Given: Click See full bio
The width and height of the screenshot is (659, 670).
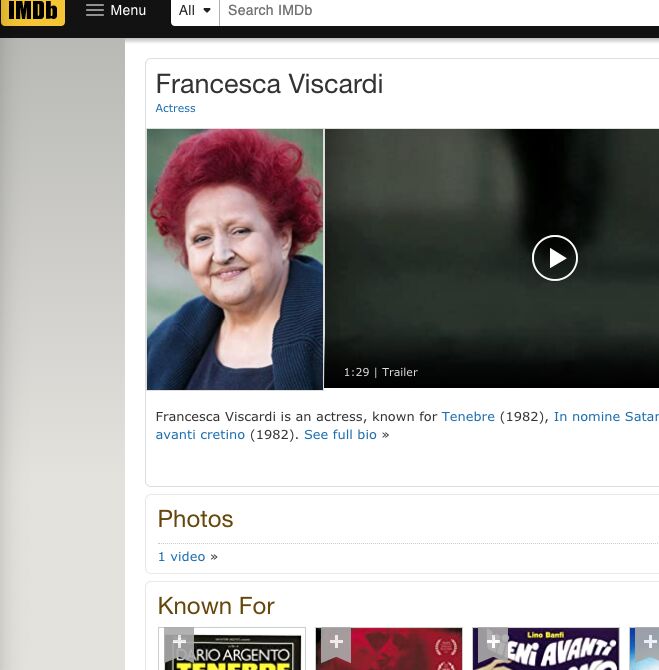Looking at the screenshot, I should (340, 435).
